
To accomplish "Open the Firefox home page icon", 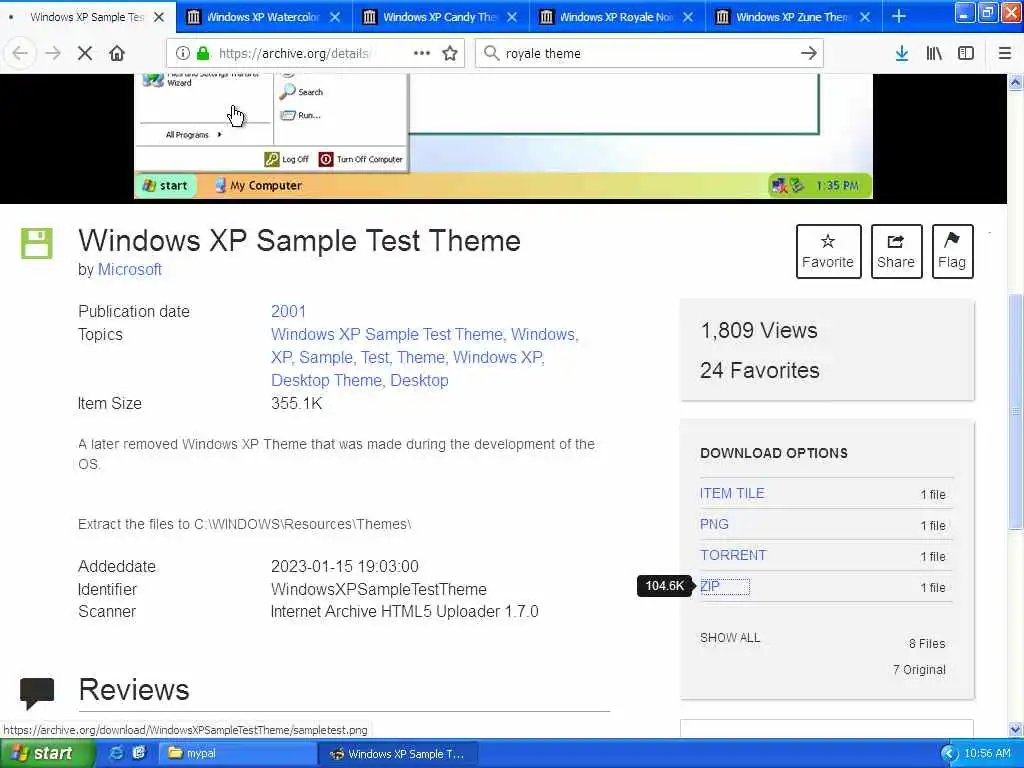I will tap(117, 54).
